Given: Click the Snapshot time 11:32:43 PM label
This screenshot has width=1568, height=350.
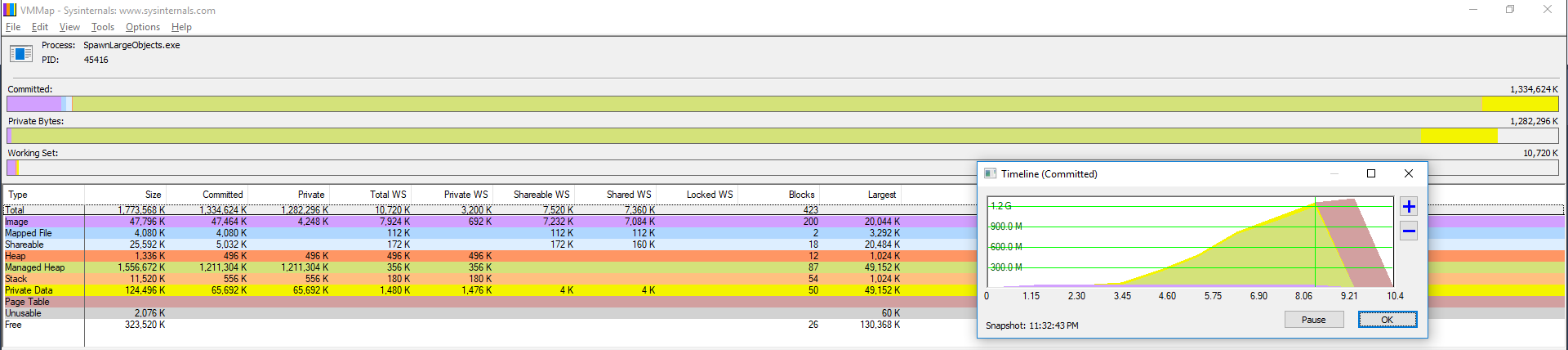Looking at the screenshot, I should click(x=1031, y=325).
